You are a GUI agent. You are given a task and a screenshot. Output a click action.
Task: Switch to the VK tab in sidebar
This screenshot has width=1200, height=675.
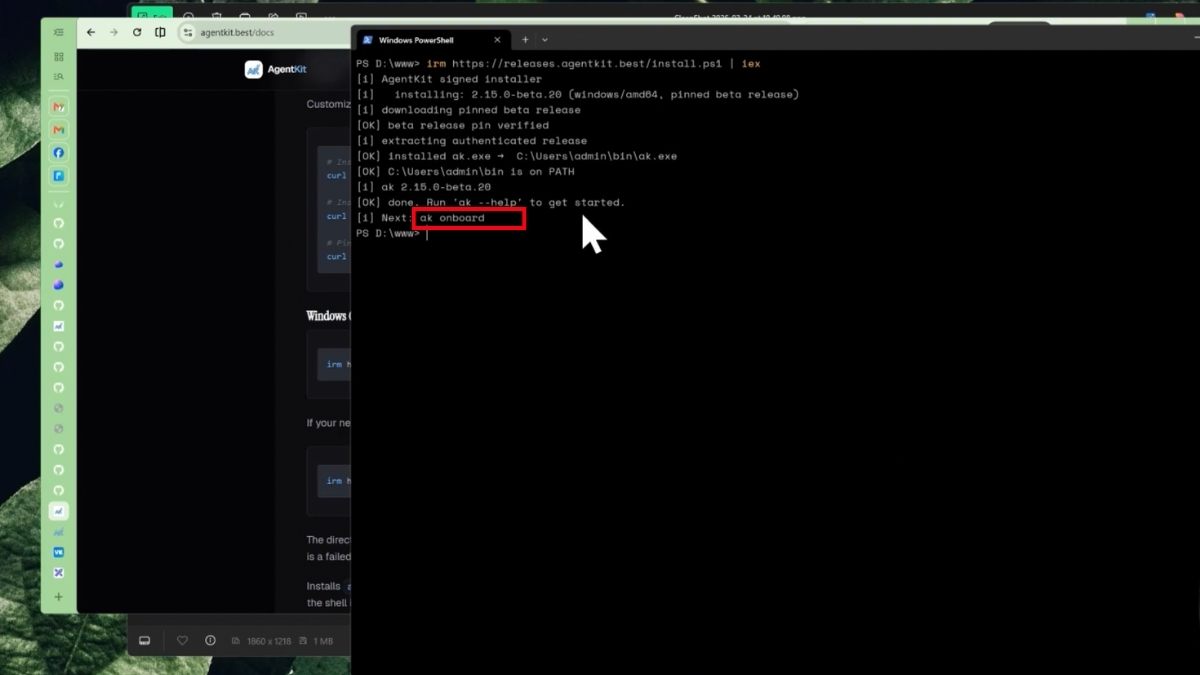pyautogui.click(x=58, y=552)
